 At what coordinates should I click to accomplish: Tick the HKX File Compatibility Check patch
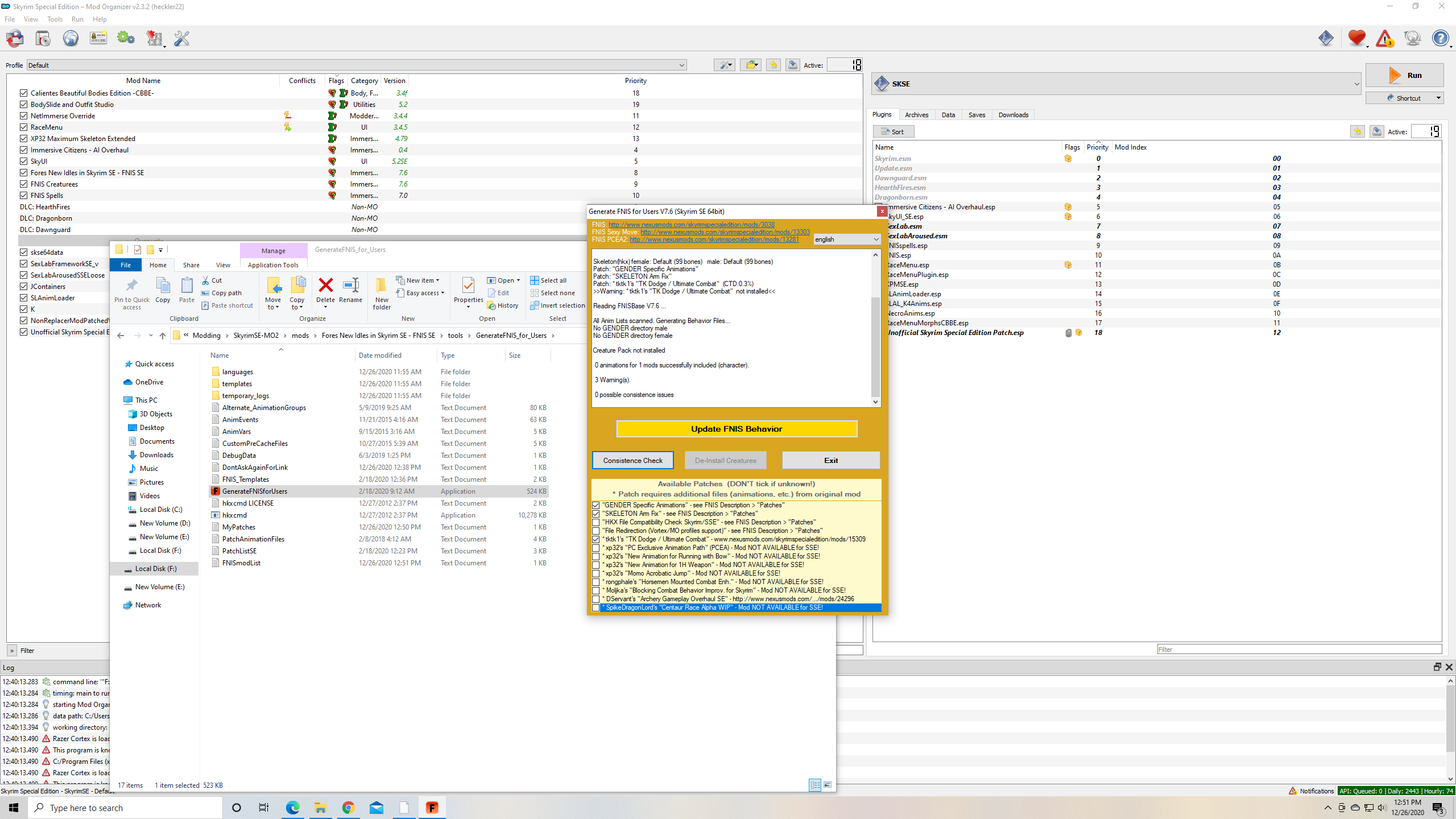point(595,522)
